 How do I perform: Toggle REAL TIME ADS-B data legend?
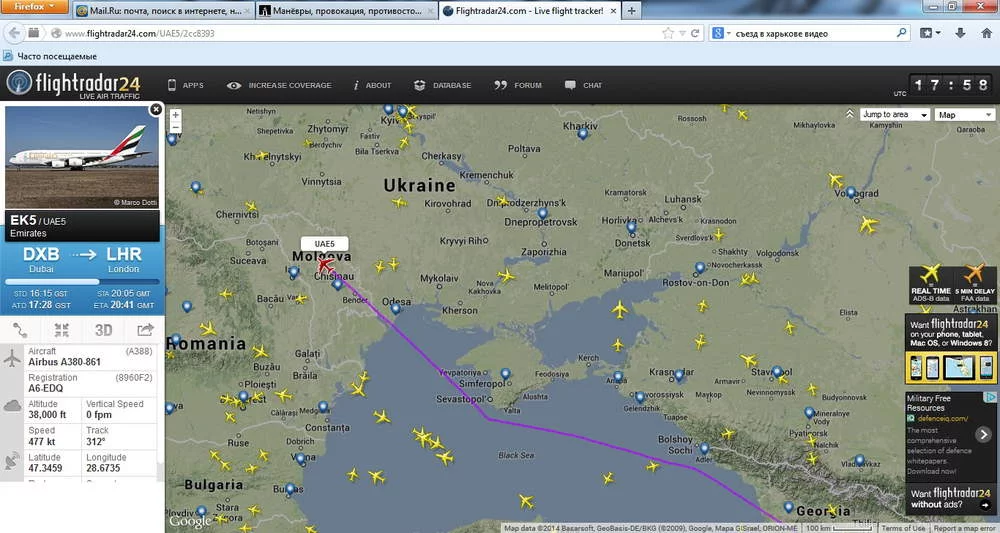(930, 284)
